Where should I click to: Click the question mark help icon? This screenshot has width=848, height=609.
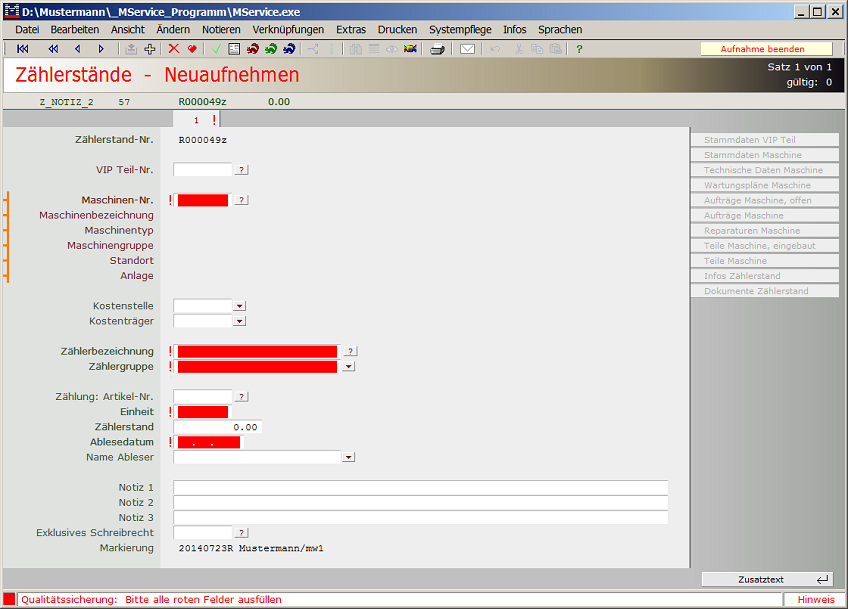[x=579, y=49]
